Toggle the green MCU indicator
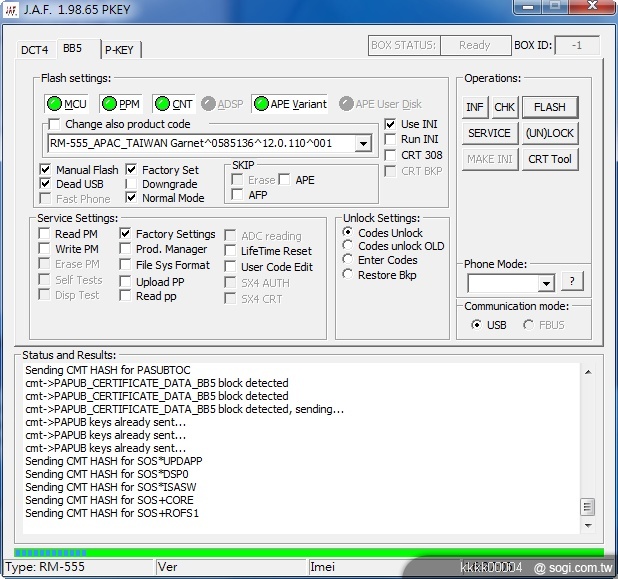The height and width of the screenshot is (579, 618). click(x=67, y=104)
